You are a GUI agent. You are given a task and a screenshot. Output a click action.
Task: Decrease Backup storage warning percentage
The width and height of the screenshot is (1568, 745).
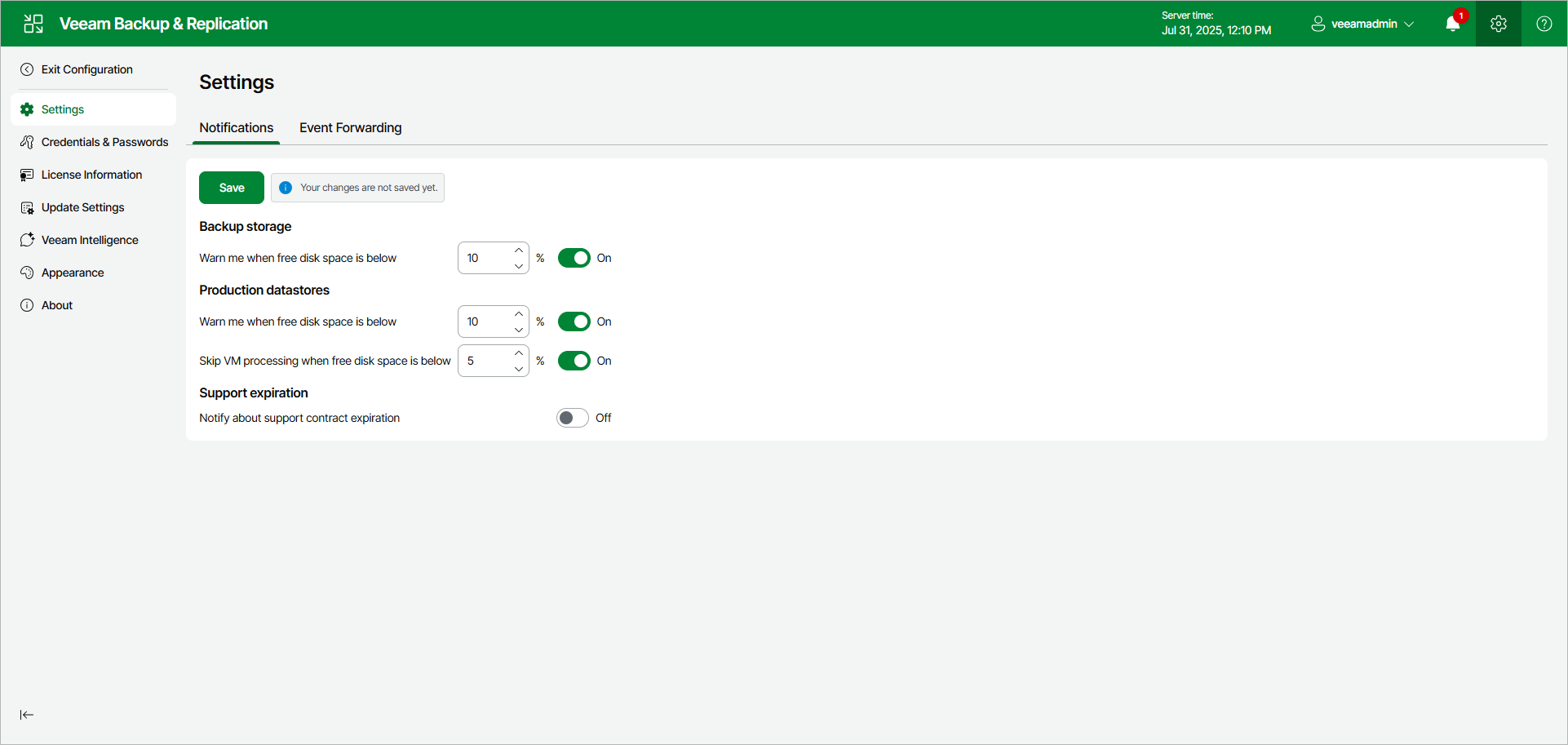519,266
